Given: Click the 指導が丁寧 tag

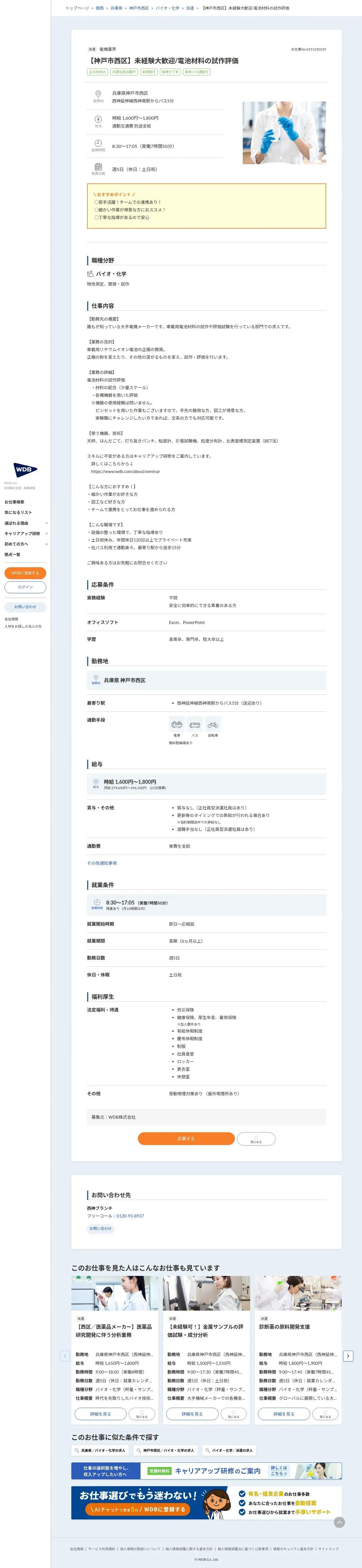Looking at the screenshot, I should tap(170, 72).
